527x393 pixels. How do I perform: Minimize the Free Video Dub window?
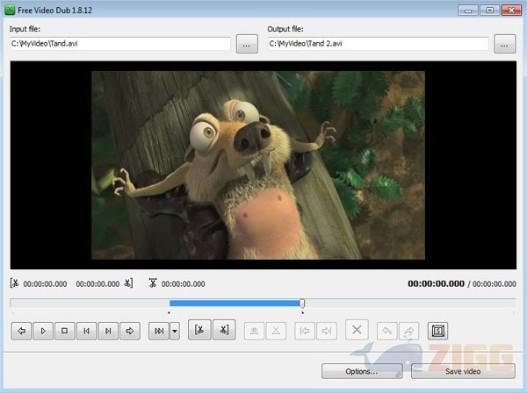point(468,10)
